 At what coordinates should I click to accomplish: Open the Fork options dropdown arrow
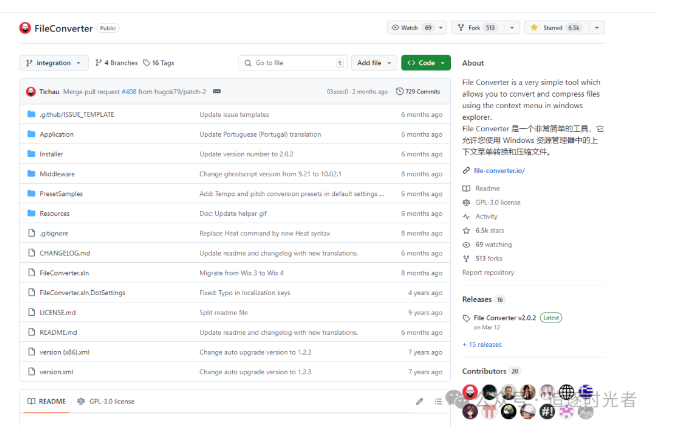coord(512,28)
